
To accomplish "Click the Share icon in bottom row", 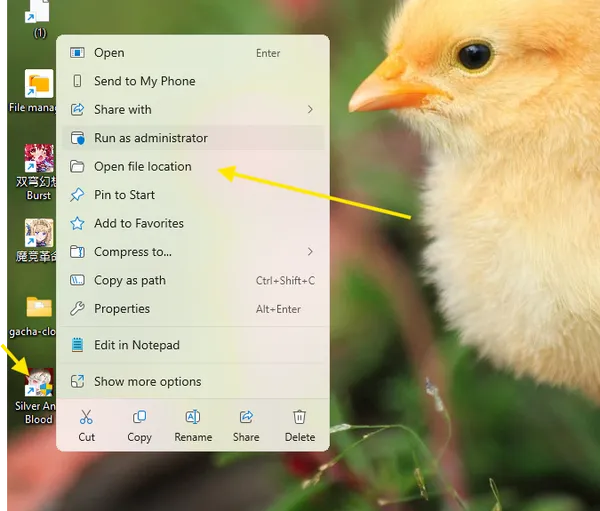I will point(246,417).
